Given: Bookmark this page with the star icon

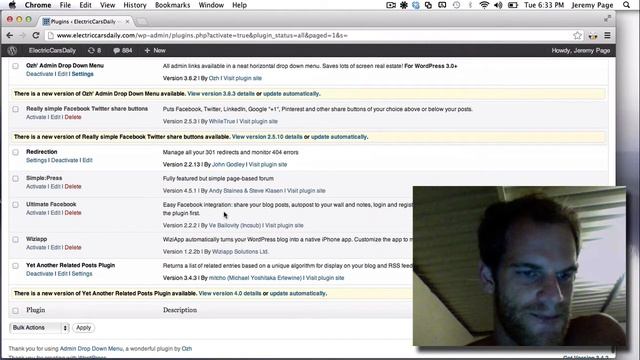Looking at the screenshot, I should point(577,36).
